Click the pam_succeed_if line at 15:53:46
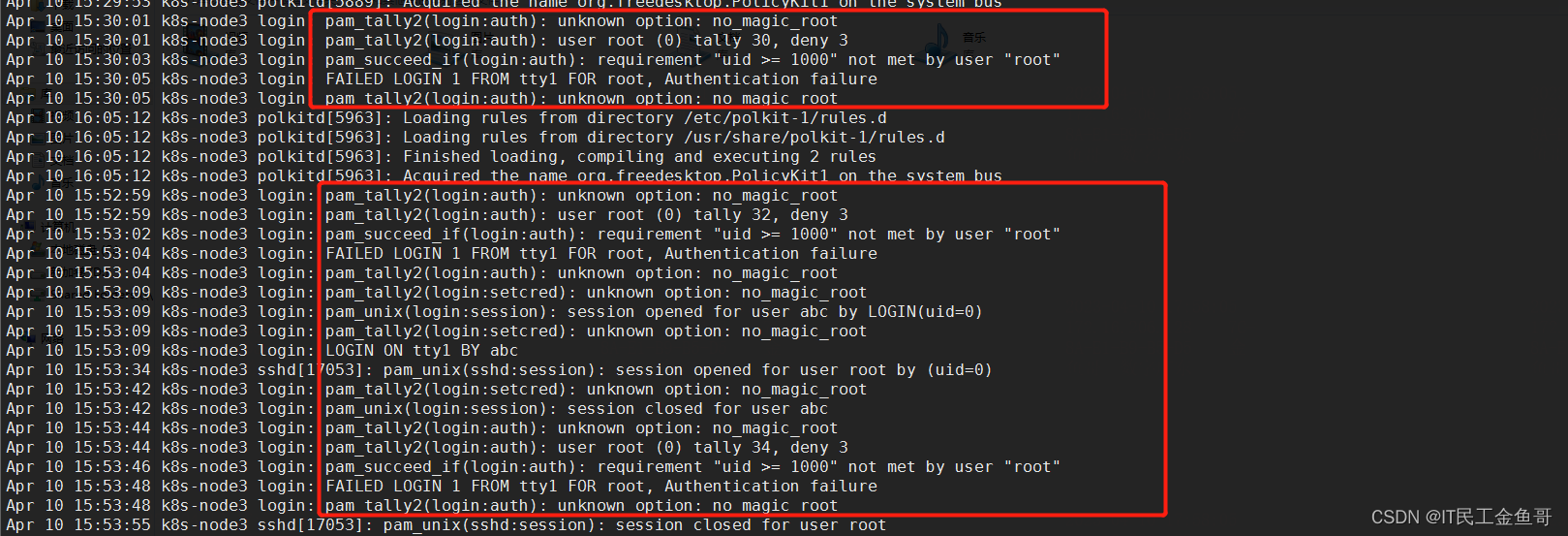Image resolution: width=1568 pixels, height=536 pixels. click(692, 467)
